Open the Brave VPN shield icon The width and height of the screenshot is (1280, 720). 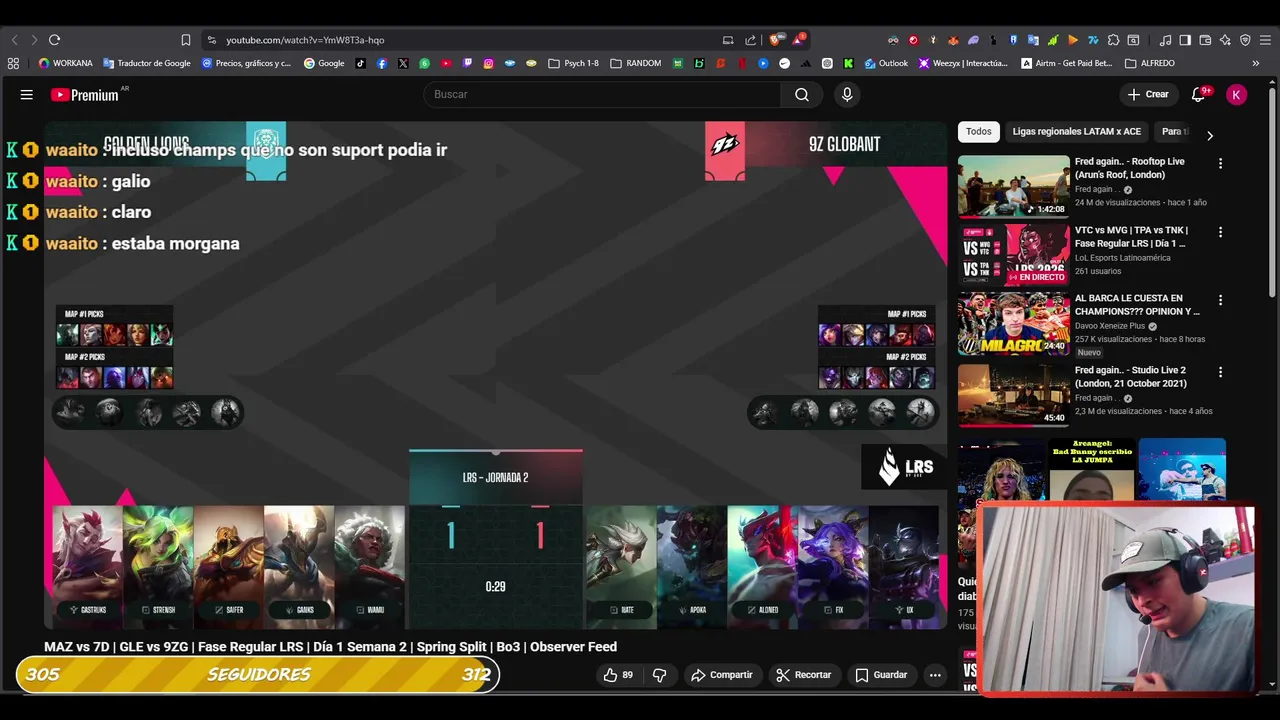tap(1245, 40)
